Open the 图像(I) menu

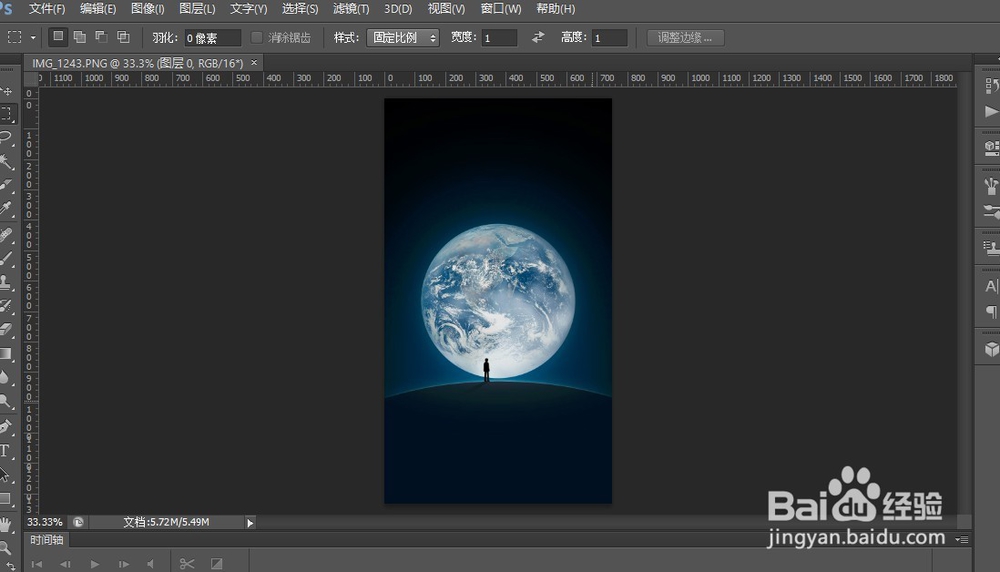147,9
